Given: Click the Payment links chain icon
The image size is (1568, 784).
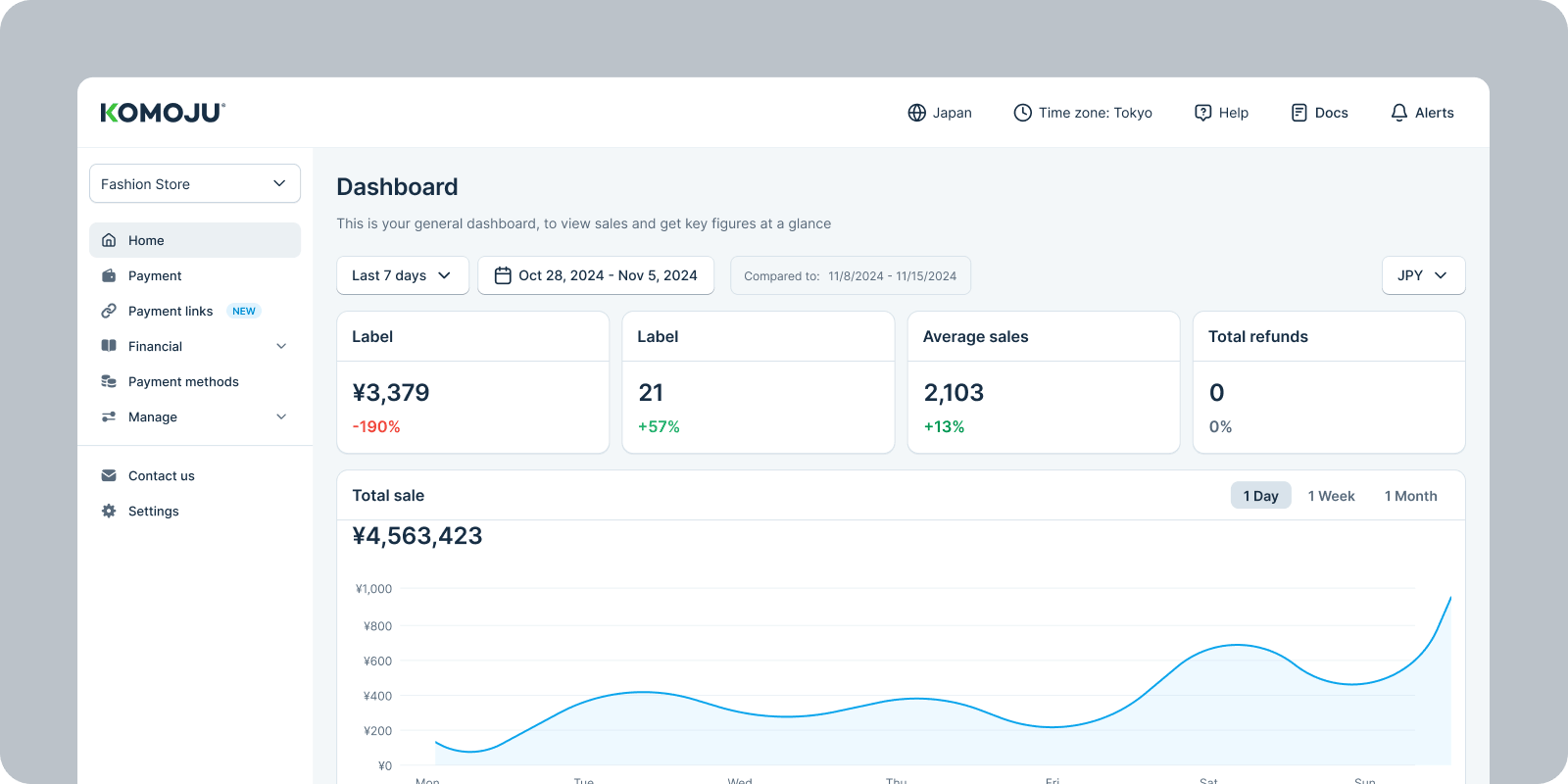Looking at the screenshot, I should pos(109,311).
